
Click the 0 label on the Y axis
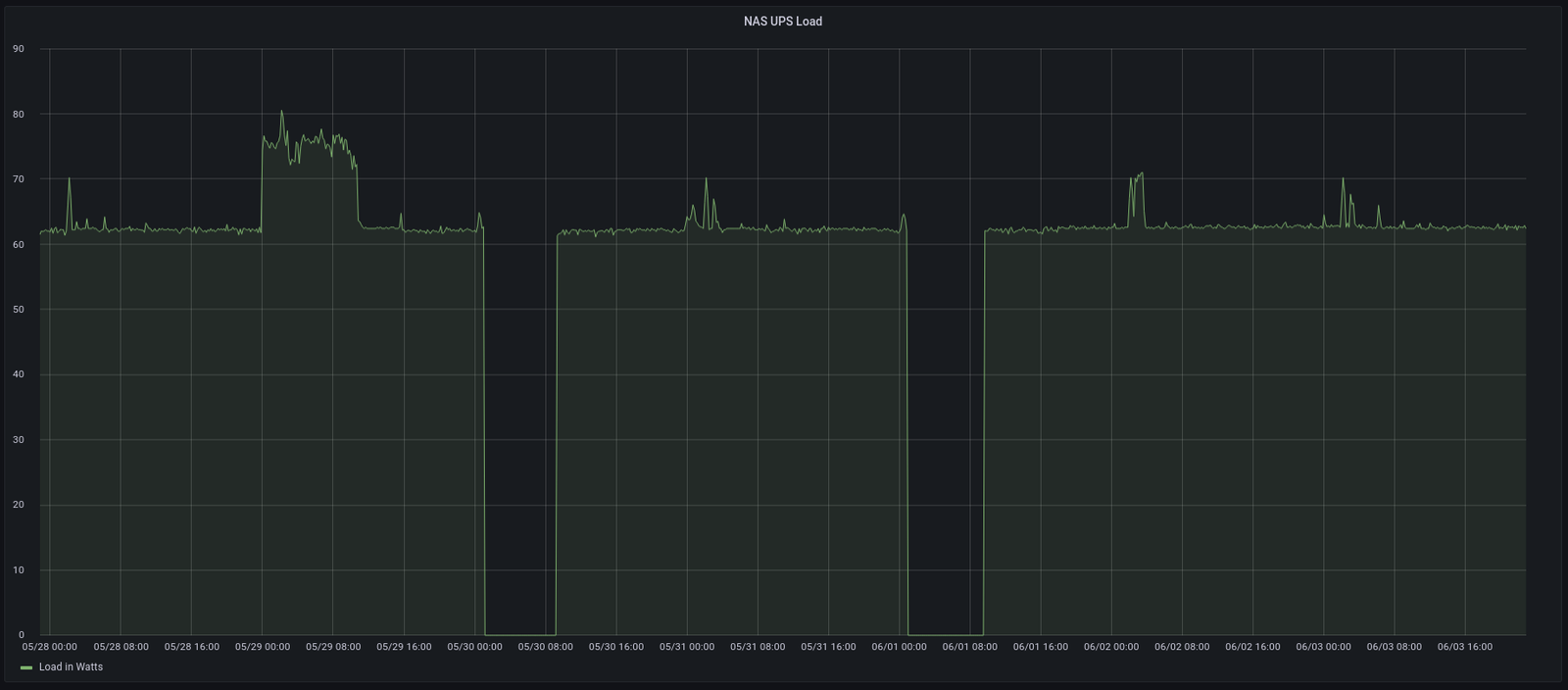pyautogui.click(x=22, y=635)
